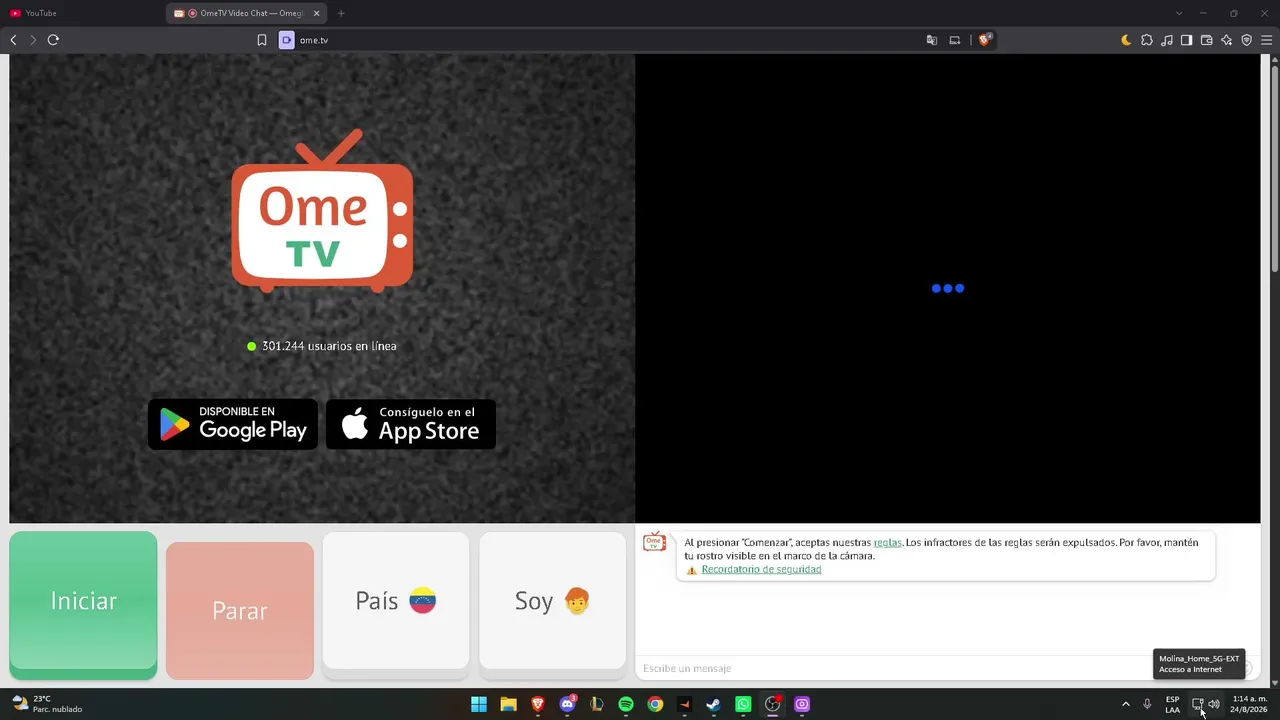
Task: Click the translate page icon
Action: point(932,40)
